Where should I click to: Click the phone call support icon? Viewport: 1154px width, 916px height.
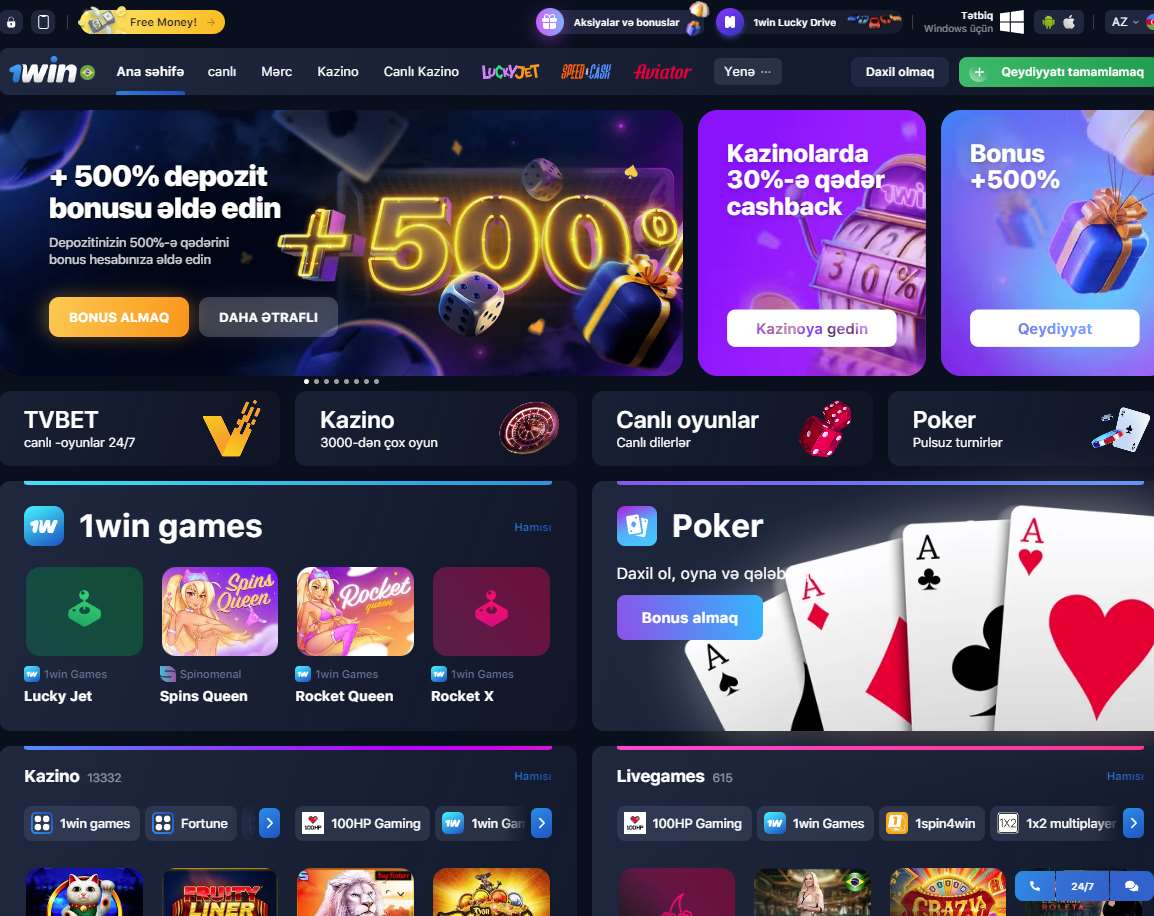(x=1035, y=886)
